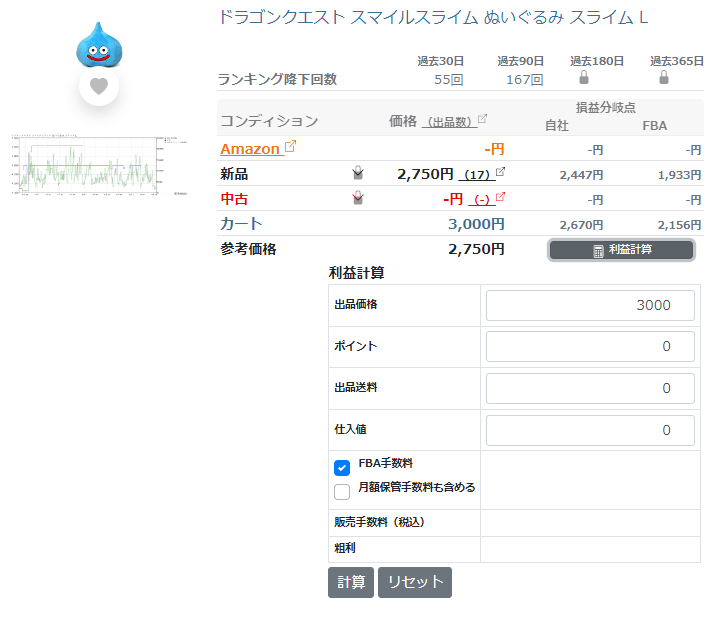Enable 月額保管手数料も含める checkbox
Screen dimensions: 721x619
[342, 492]
